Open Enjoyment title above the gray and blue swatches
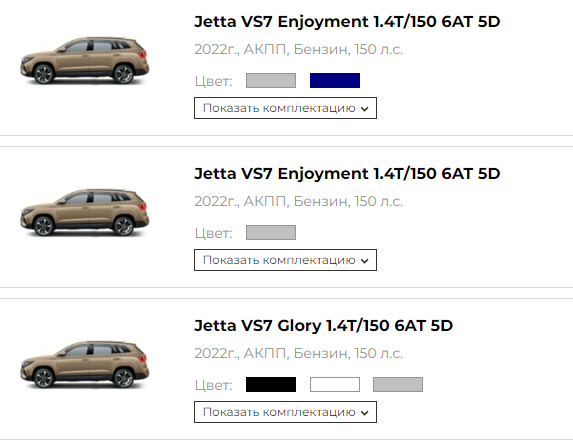Screen dimensions: 573x444 (347, 22)
